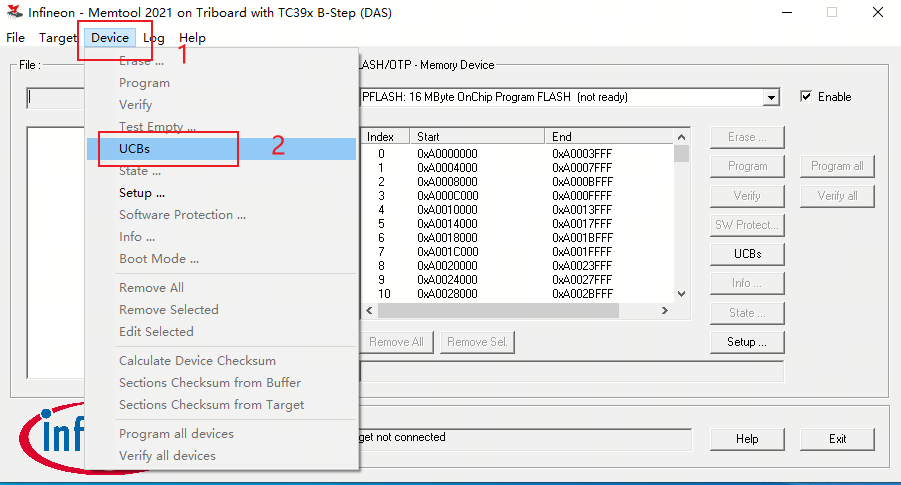901x485 pixels.
Task: Choose Program in Device menu
Action: 221,83
